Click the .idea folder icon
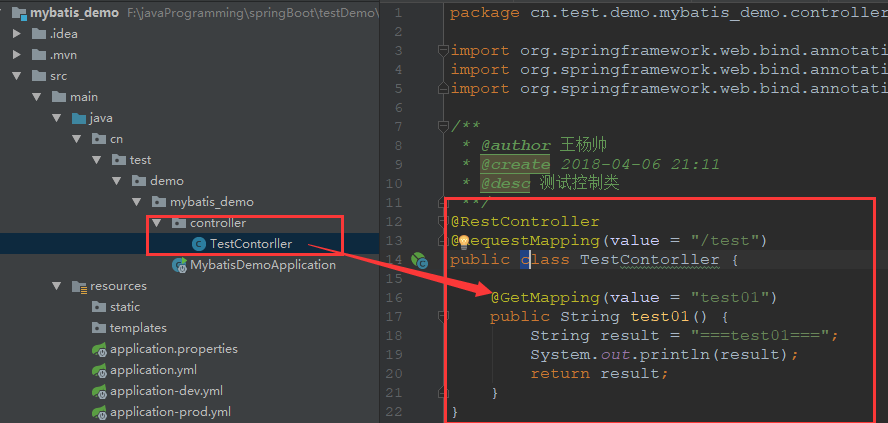This screenshot has height=423, width=888. click(39, 34)
